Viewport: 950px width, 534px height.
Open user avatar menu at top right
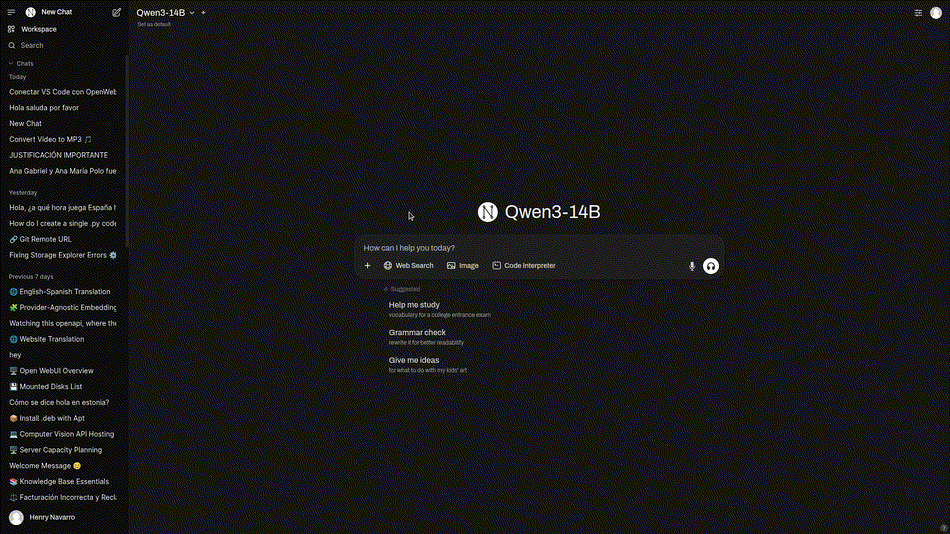click(x=936, y=13)
